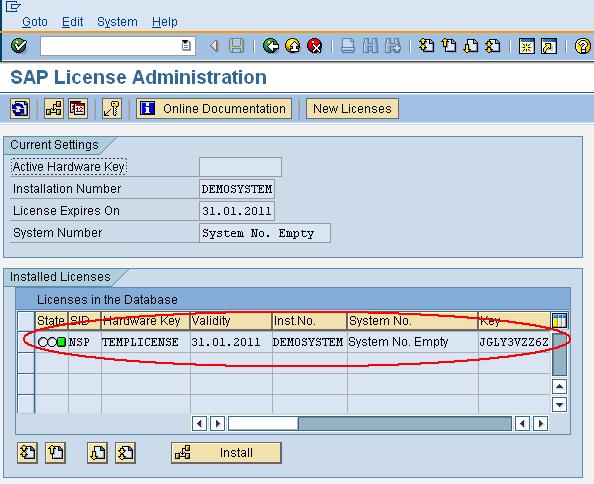
Task: Open Help with the question mark icon
Action: pos(583,46)
